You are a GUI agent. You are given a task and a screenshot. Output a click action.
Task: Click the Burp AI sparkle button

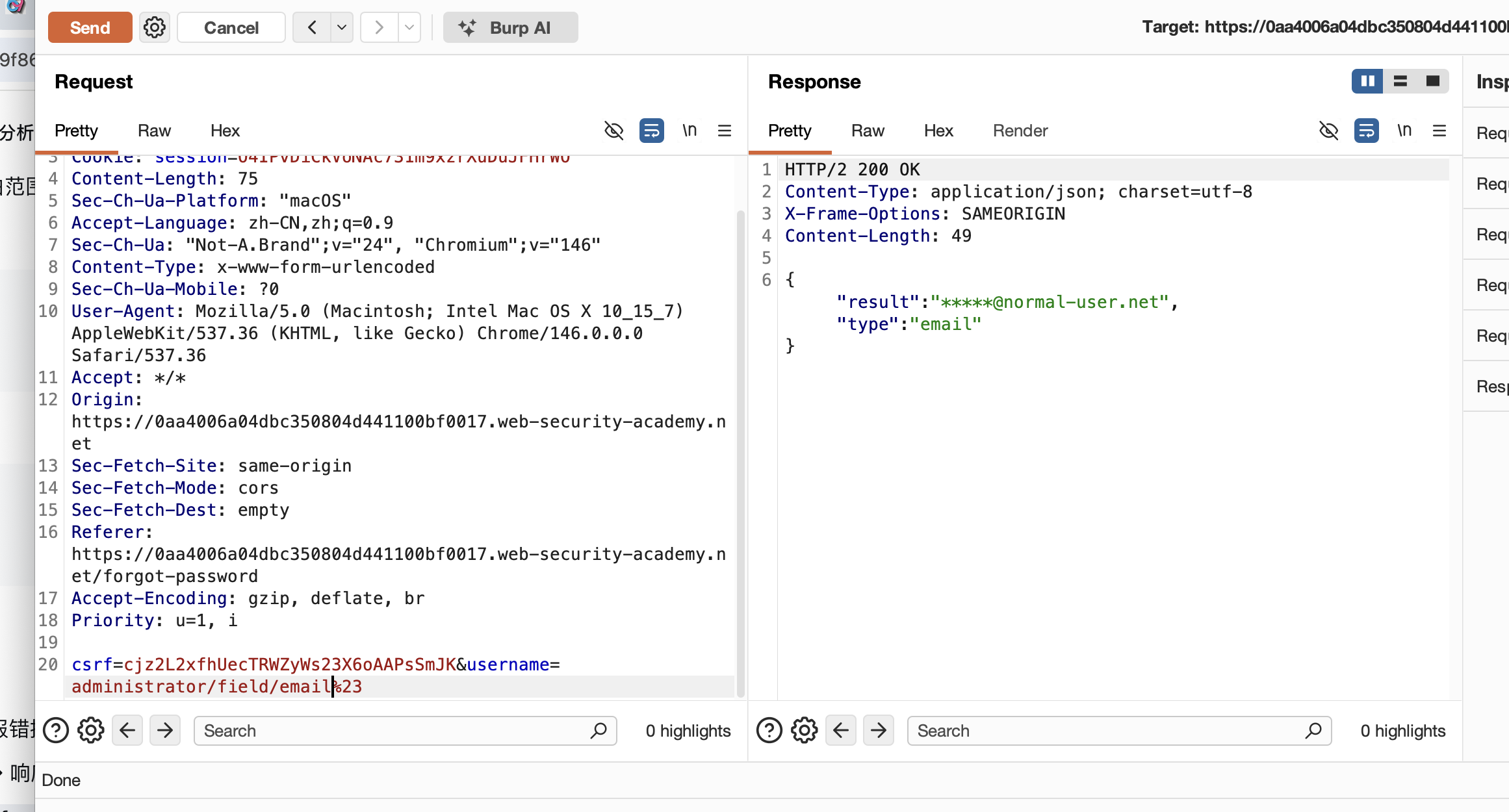coord(510,27)
